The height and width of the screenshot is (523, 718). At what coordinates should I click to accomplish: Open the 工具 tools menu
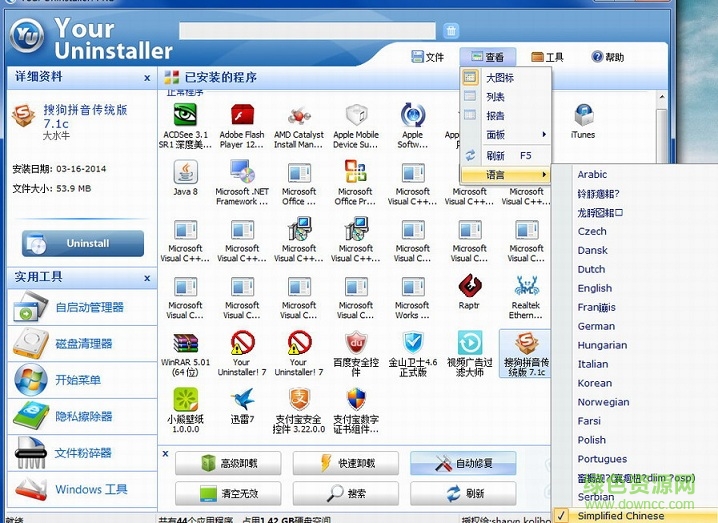pos(548,57)
